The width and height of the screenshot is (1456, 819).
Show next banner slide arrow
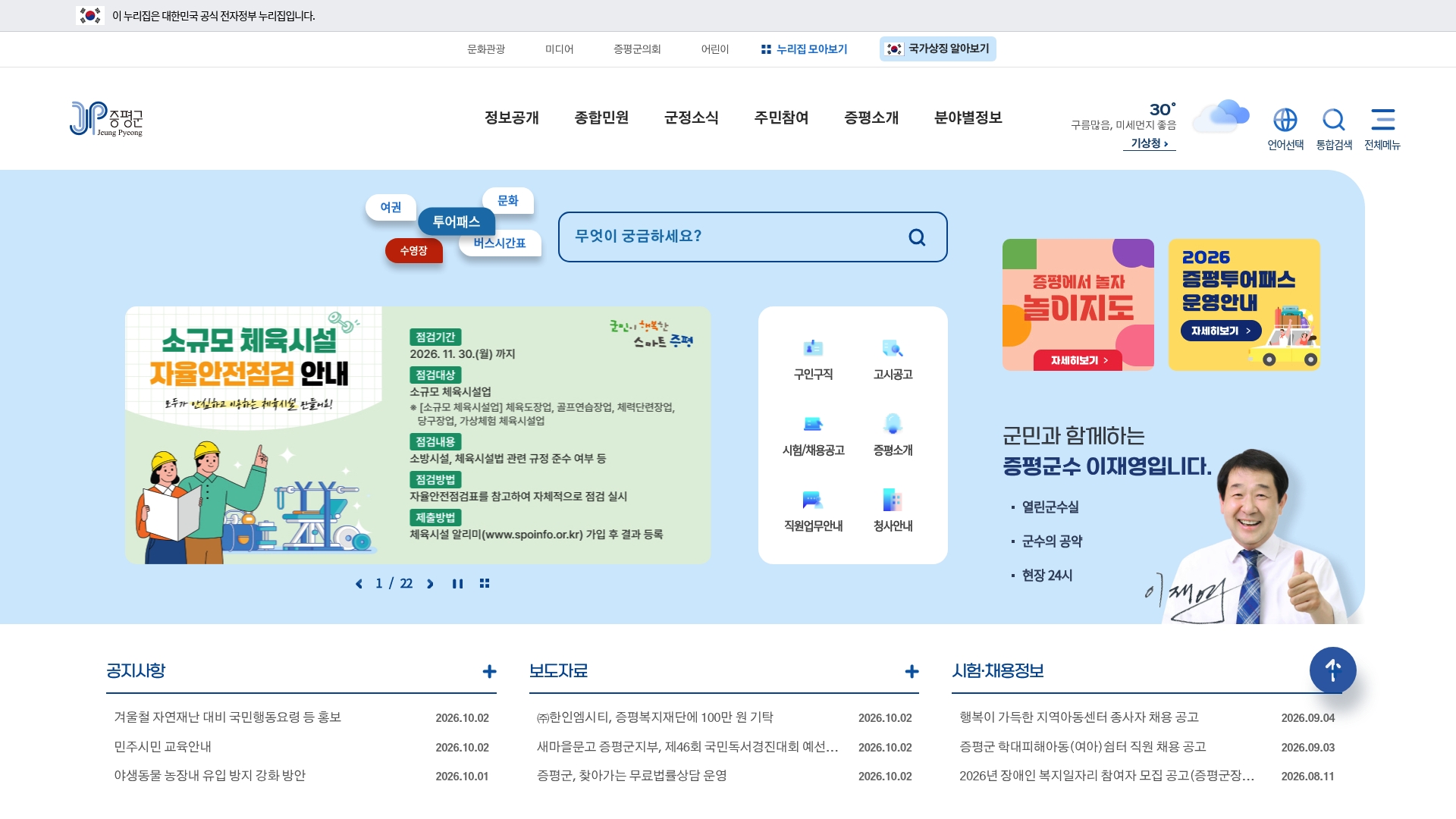coord(430,584)
